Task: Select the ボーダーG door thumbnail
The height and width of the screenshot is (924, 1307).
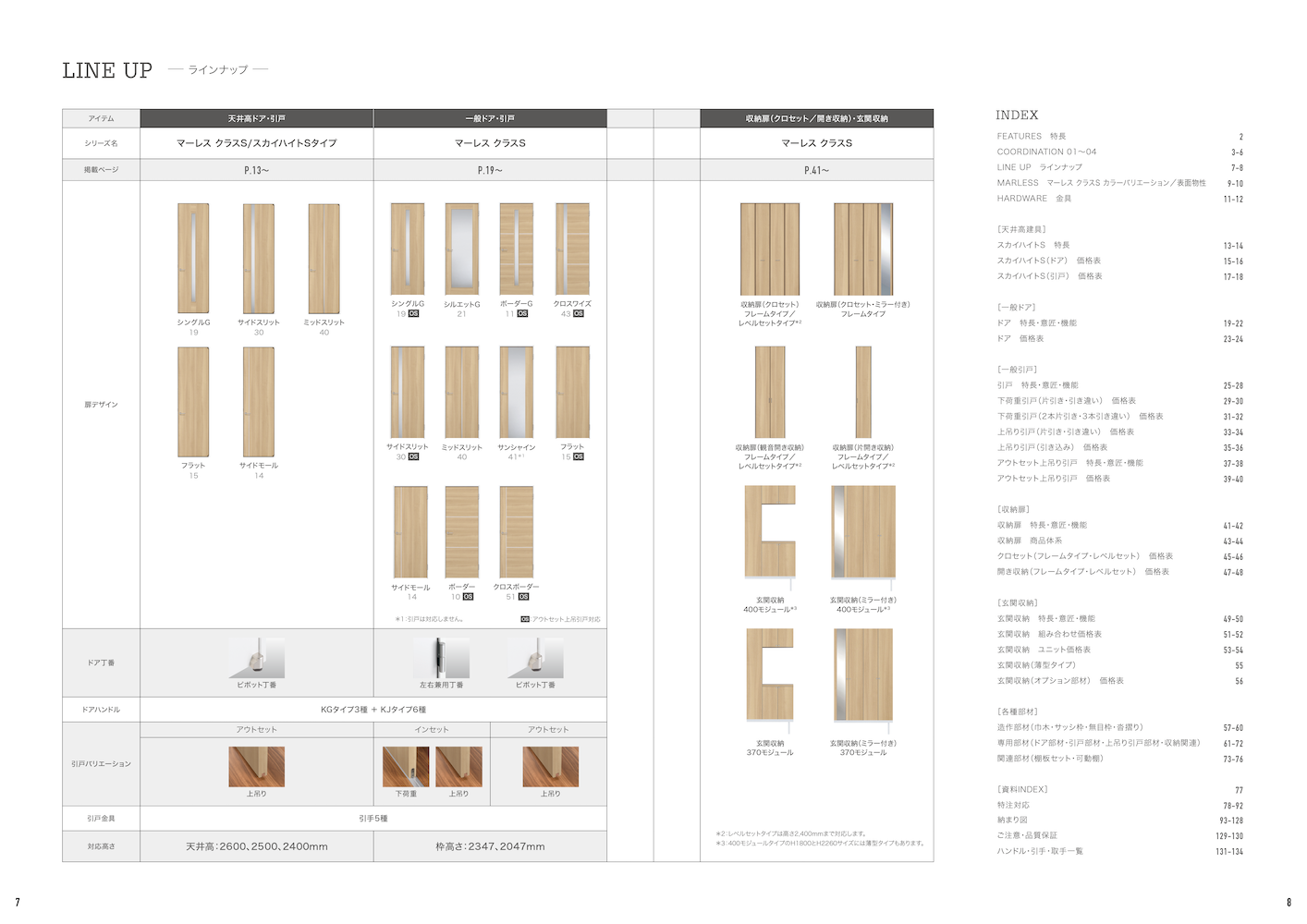Action: (516, 249)
